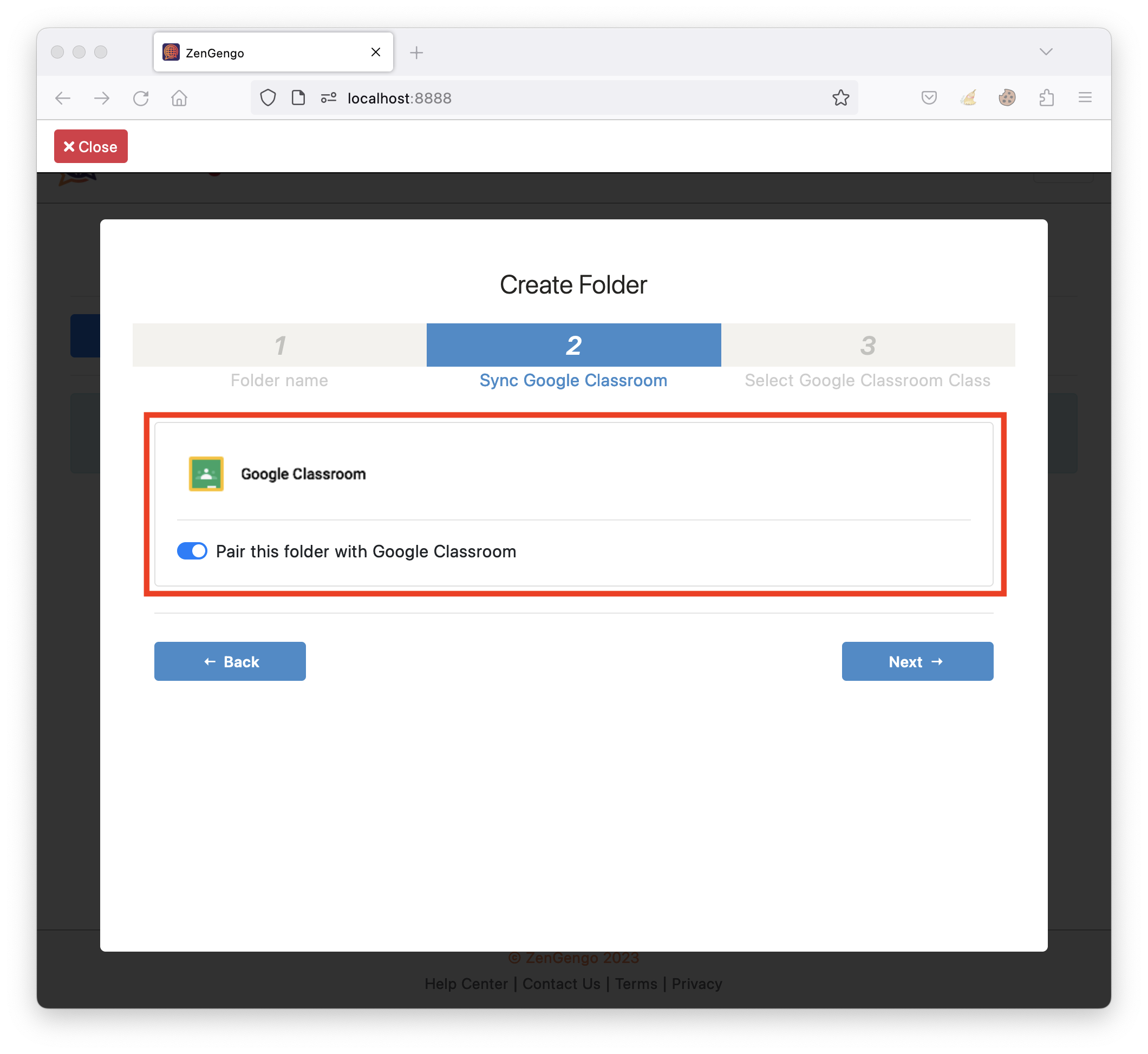This screenshot has height=1054, width=1148.
Task: Go to browser home page
Action: (x=179, y=98)
